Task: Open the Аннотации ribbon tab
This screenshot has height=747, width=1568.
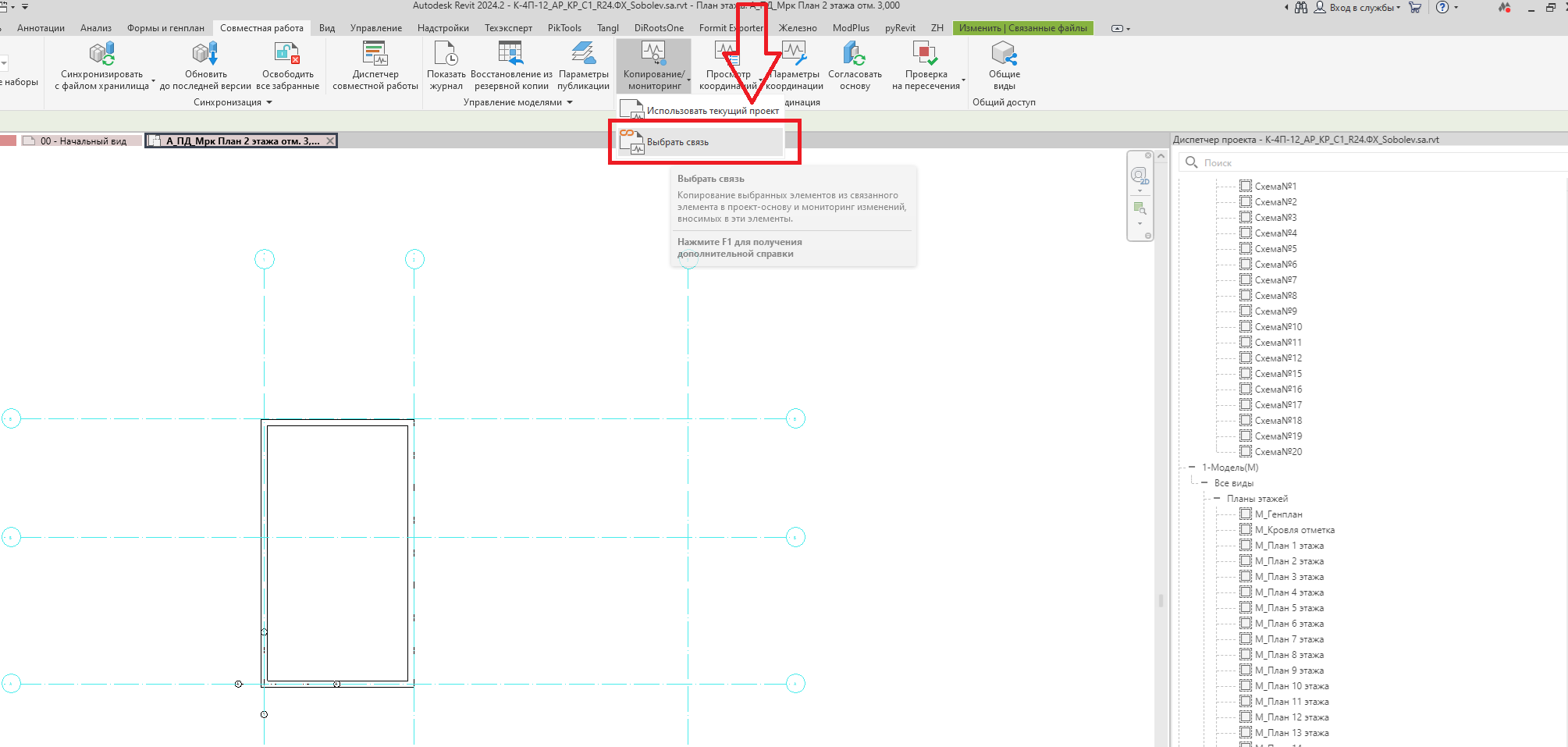Action: [41, 28]
